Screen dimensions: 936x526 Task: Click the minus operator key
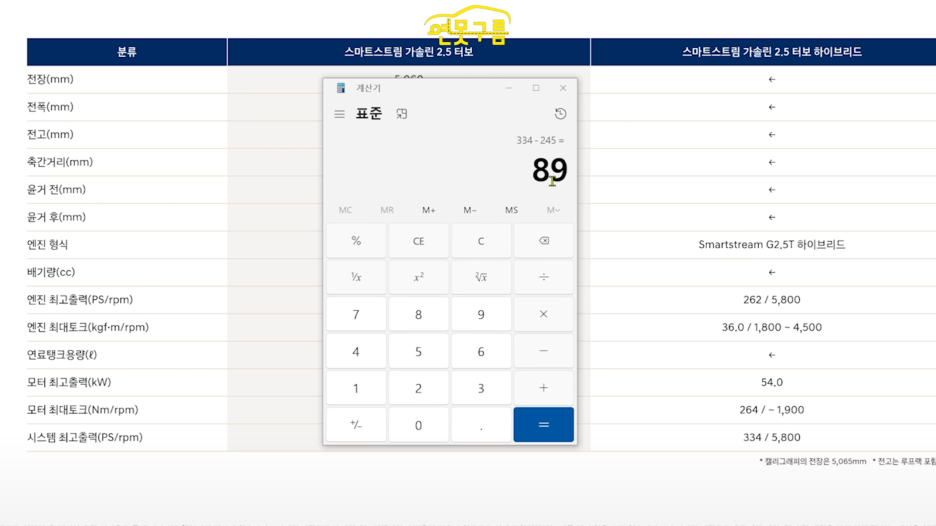click(543, 351)
